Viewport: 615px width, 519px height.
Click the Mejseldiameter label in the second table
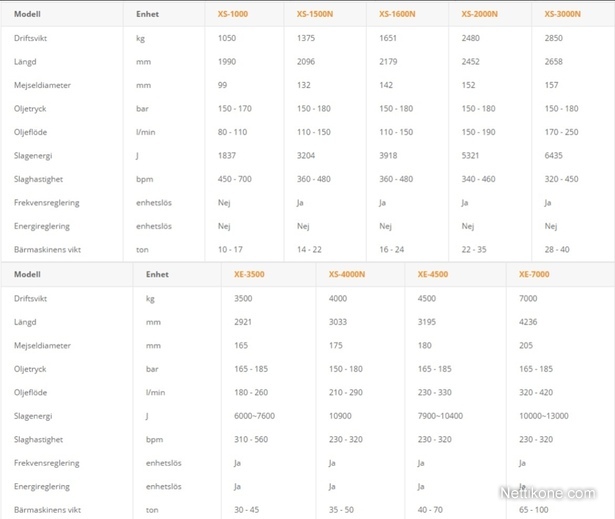coord(42,346)
